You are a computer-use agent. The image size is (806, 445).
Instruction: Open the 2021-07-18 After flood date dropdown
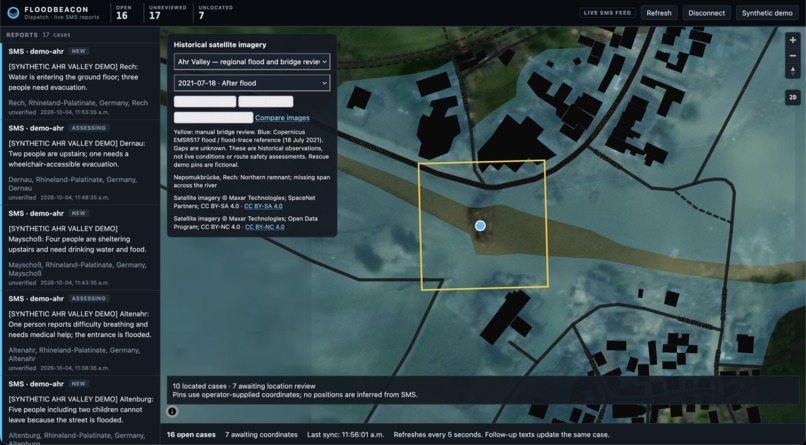point(252,83)
